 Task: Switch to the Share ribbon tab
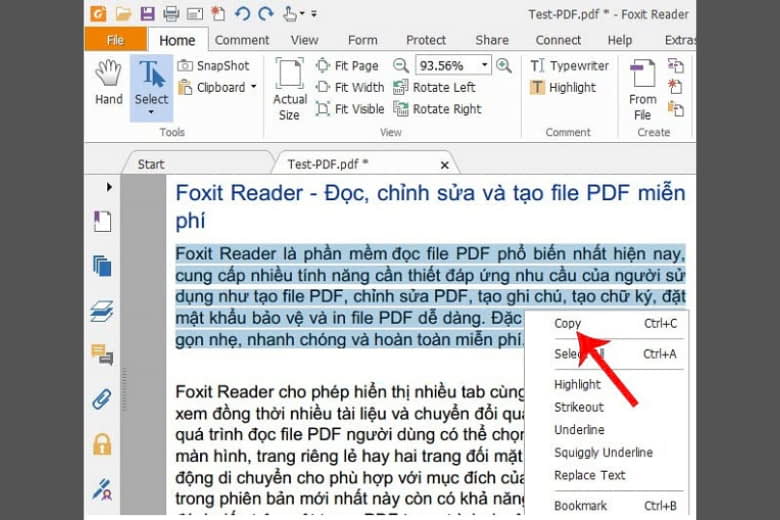[492, 40]
